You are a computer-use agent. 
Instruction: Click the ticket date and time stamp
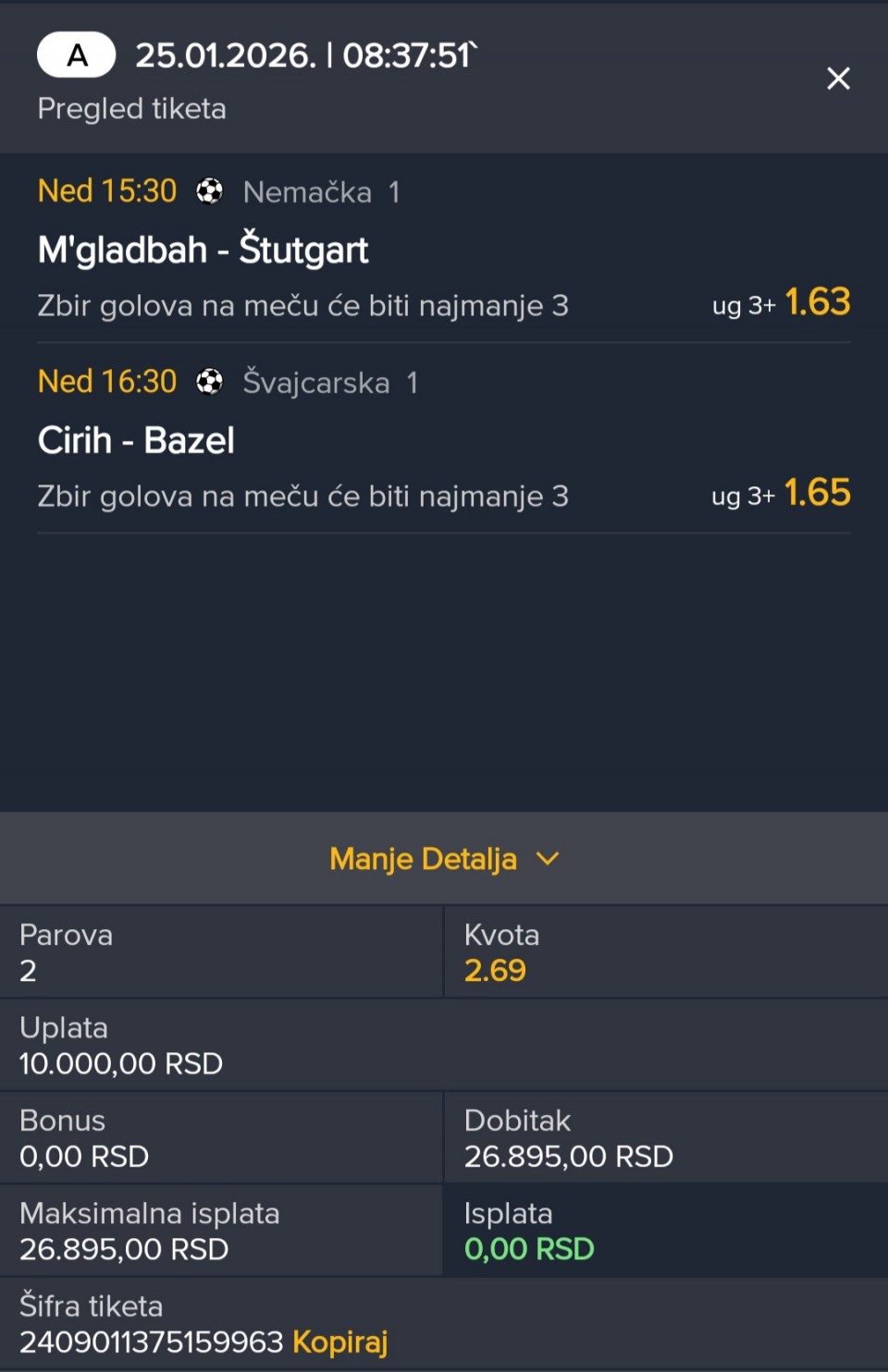click(305, 55)
